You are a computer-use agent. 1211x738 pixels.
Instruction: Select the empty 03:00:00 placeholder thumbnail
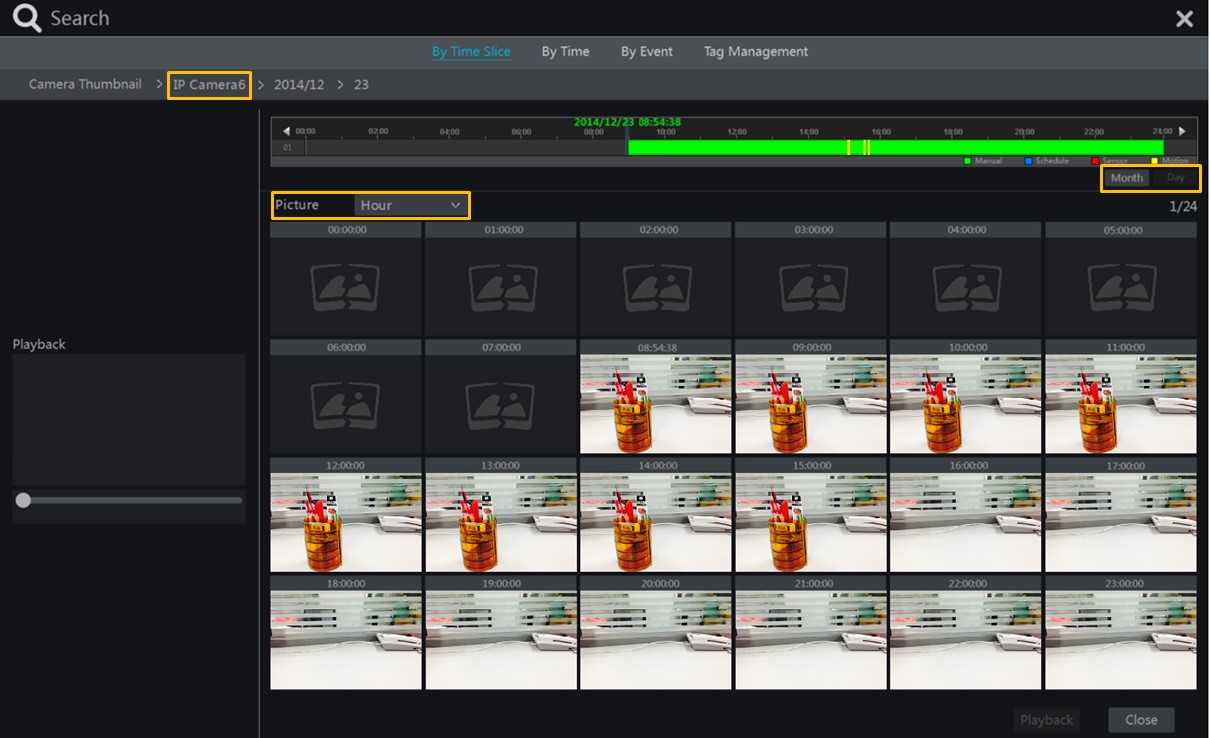pos(811,287)
